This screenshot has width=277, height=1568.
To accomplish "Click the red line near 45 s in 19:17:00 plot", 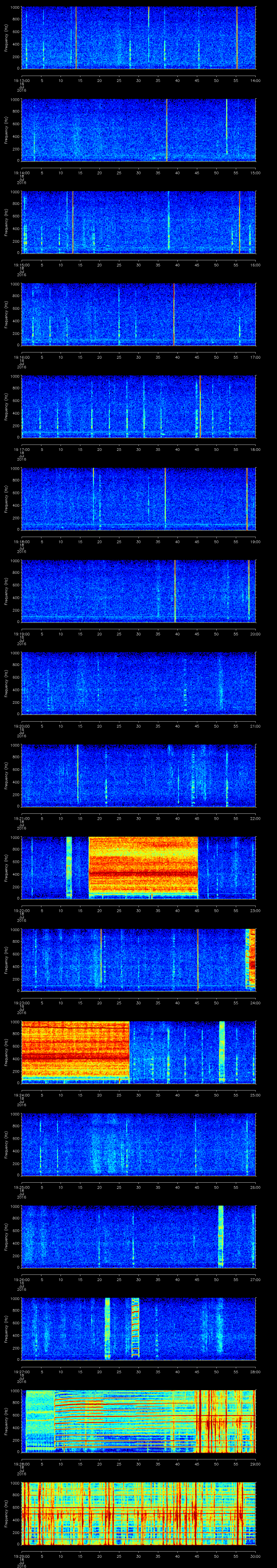I will click(200, 407).
